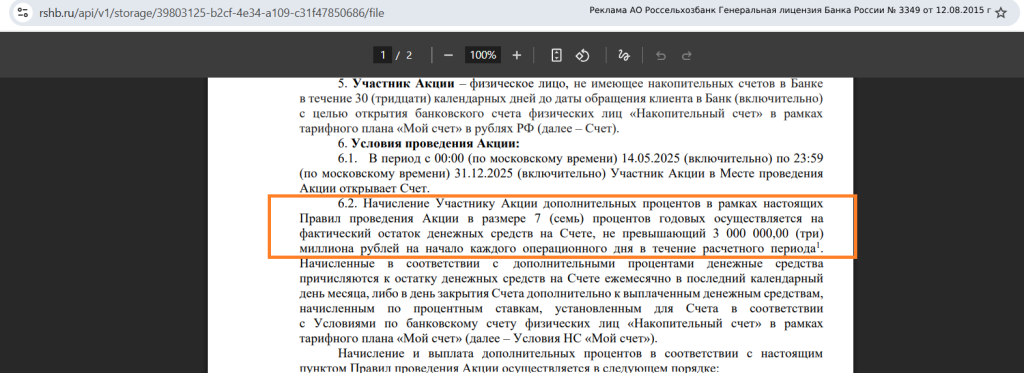Click the undo arrow in PDF toolbar
Image resolution: width=1024 pixels, height=373 pixels.
click(x=660, y=56)
